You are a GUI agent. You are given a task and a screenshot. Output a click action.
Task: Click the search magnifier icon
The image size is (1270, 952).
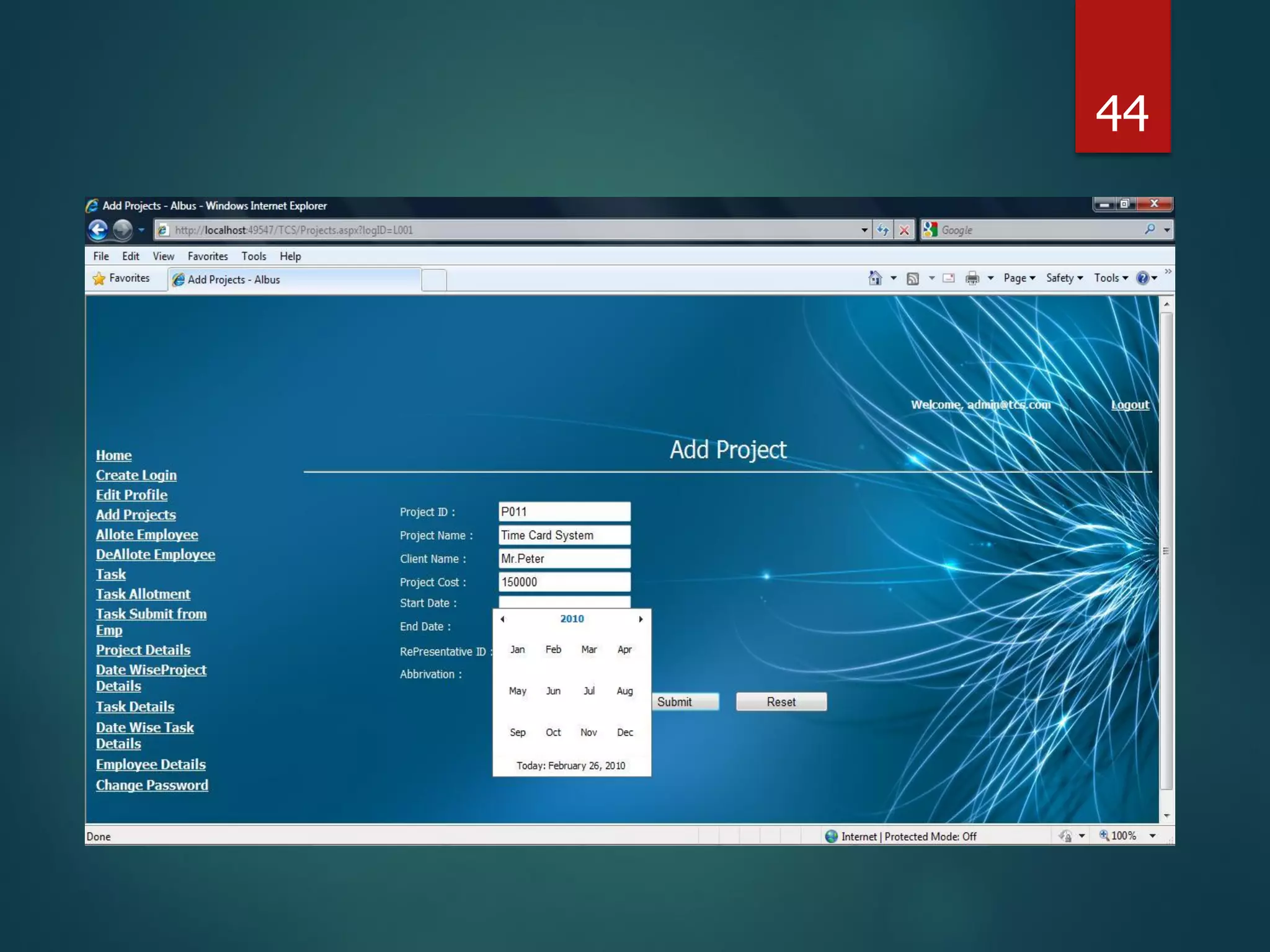click(x=1150, y=229)
